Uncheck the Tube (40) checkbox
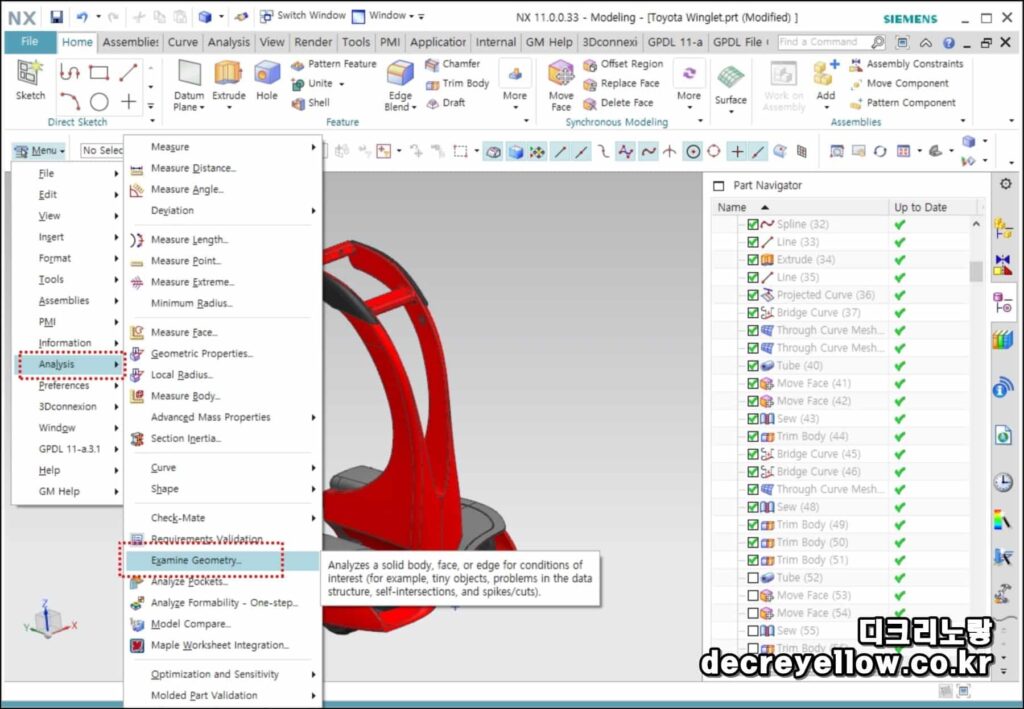 click(752, 366)
